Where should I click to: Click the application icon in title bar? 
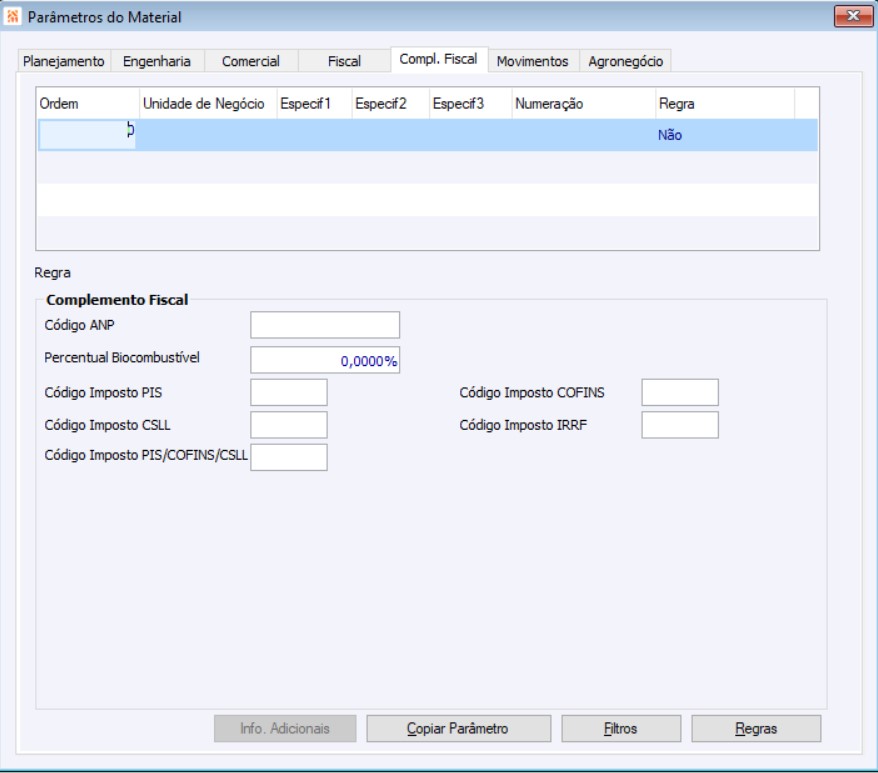coord(12,17)
